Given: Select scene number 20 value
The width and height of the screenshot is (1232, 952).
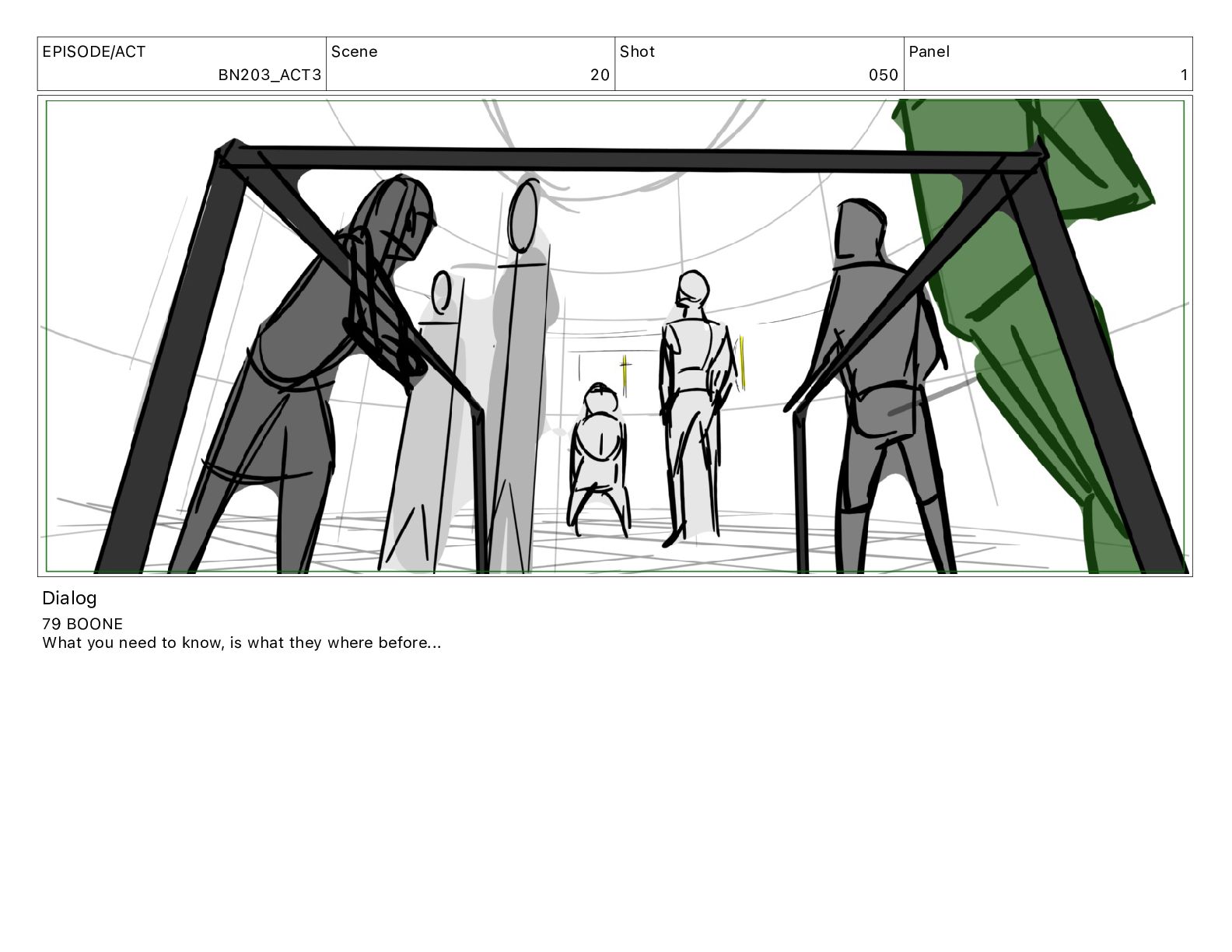Looking at the screenshot, I should click(x=600, y=75).
